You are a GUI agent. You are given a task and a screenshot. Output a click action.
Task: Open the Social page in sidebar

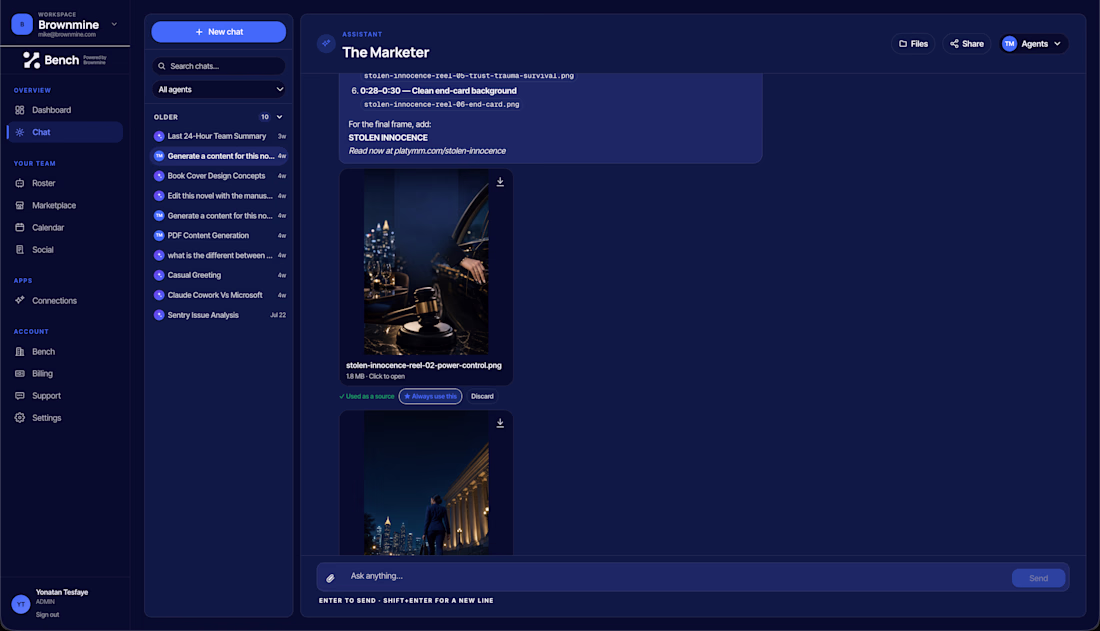pyautogui.click(x=65, y=250)
